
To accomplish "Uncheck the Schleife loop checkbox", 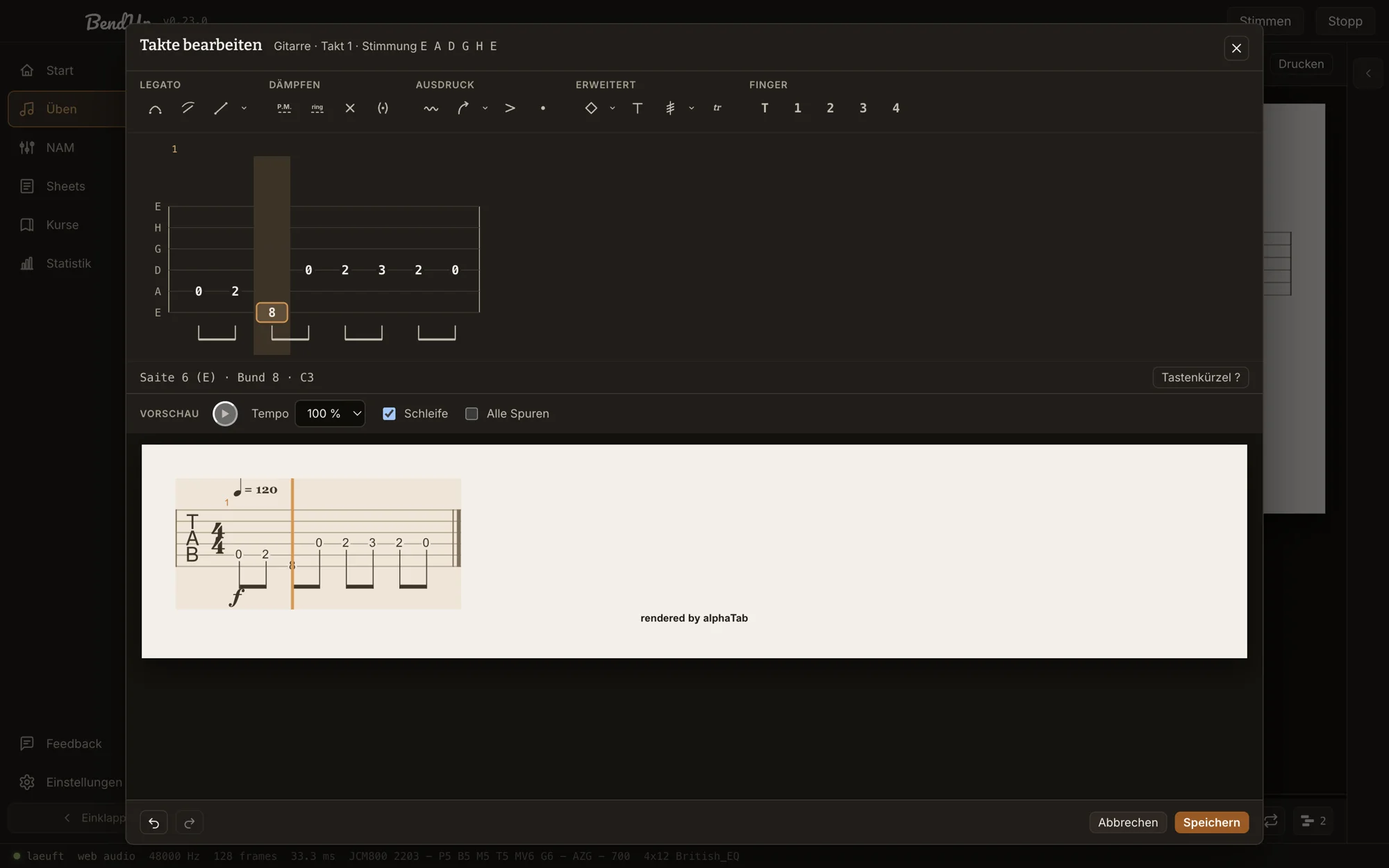I will (x=390, y=414).
